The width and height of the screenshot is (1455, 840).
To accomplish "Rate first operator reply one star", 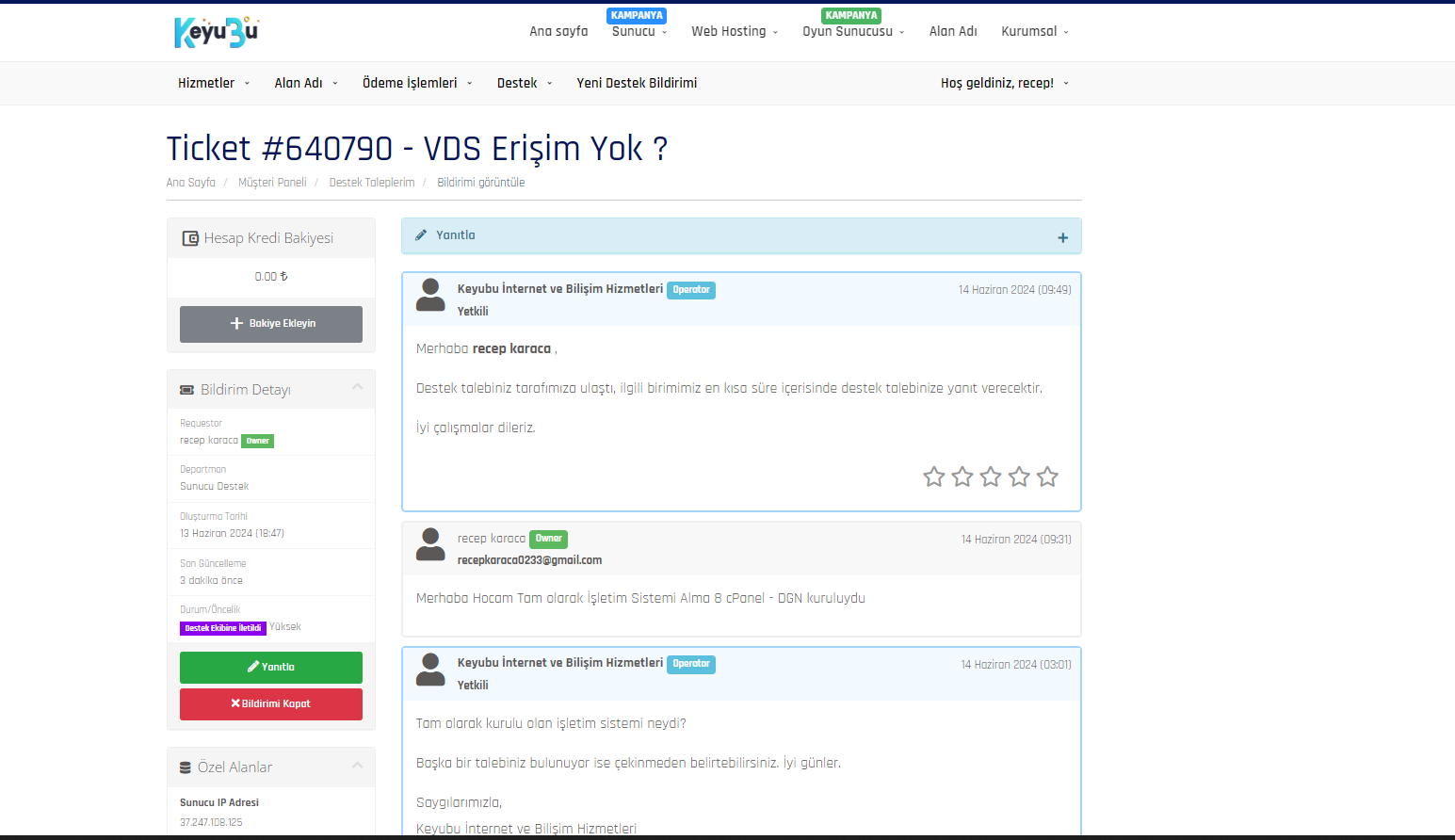I will (933, 477).
